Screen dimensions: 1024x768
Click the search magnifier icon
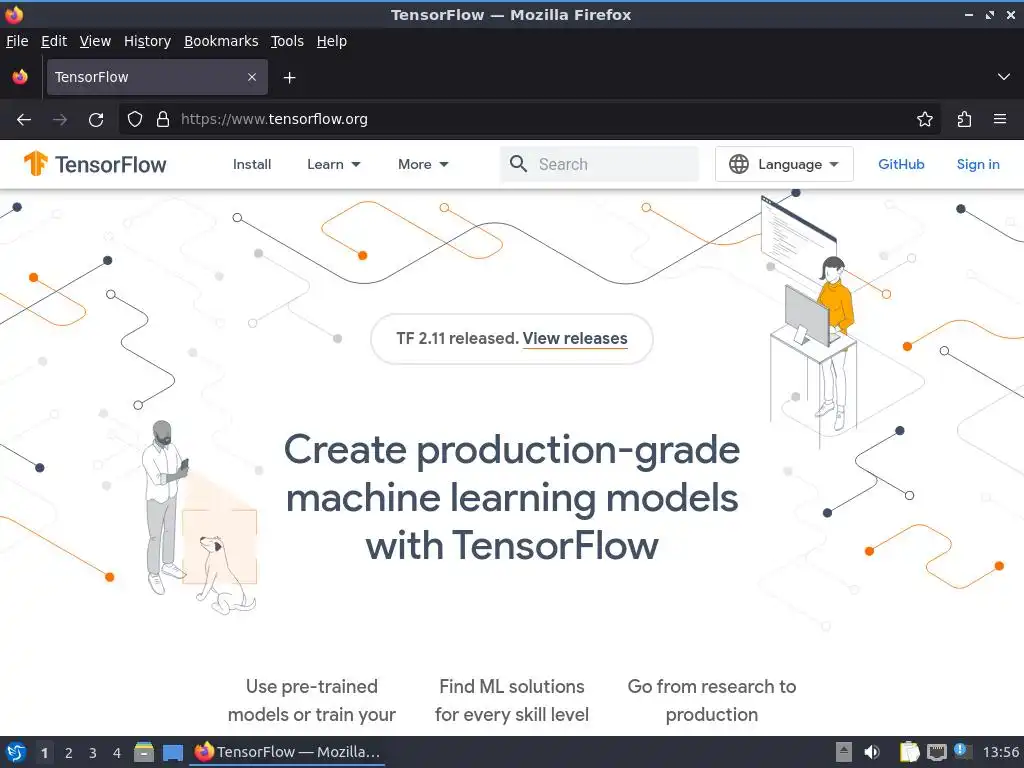[x=519, y=164]
